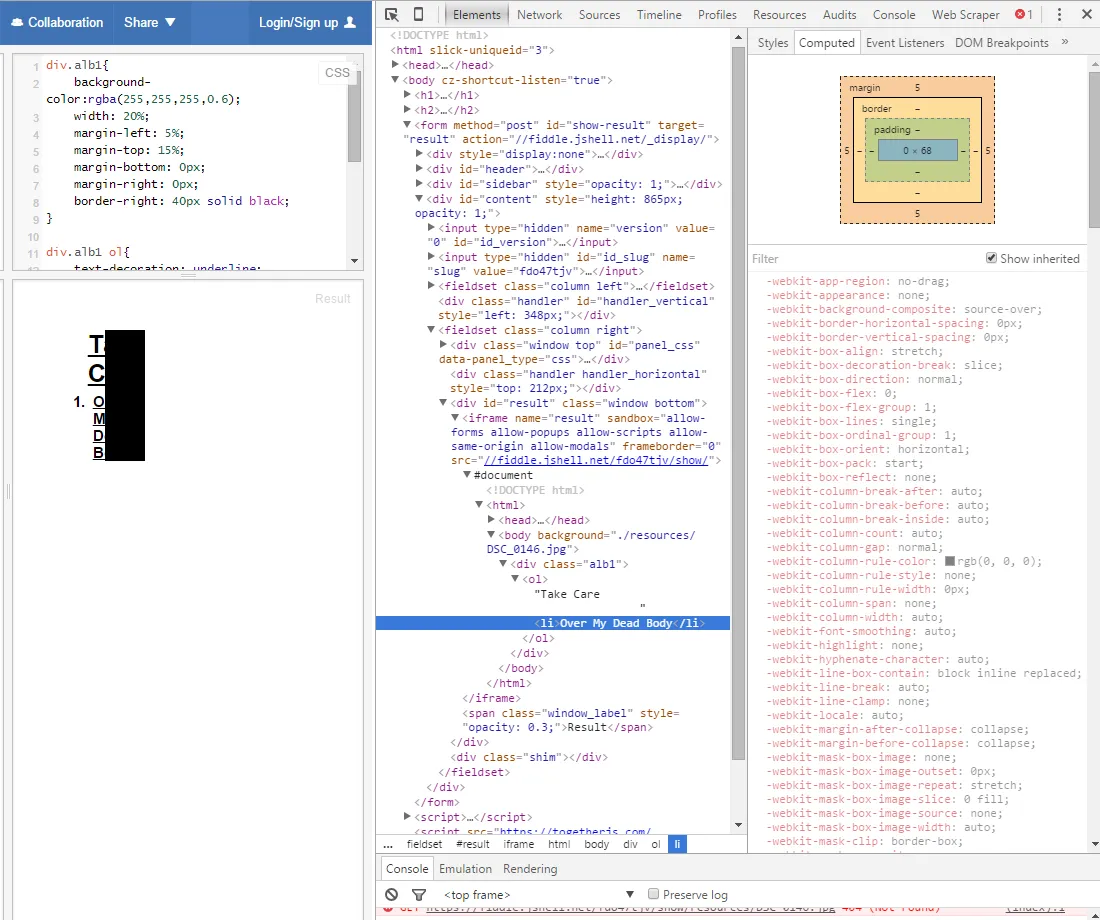Toggle device mode phone icon
The height and width of the screenshot is (920, 1100).
(418, 15)
